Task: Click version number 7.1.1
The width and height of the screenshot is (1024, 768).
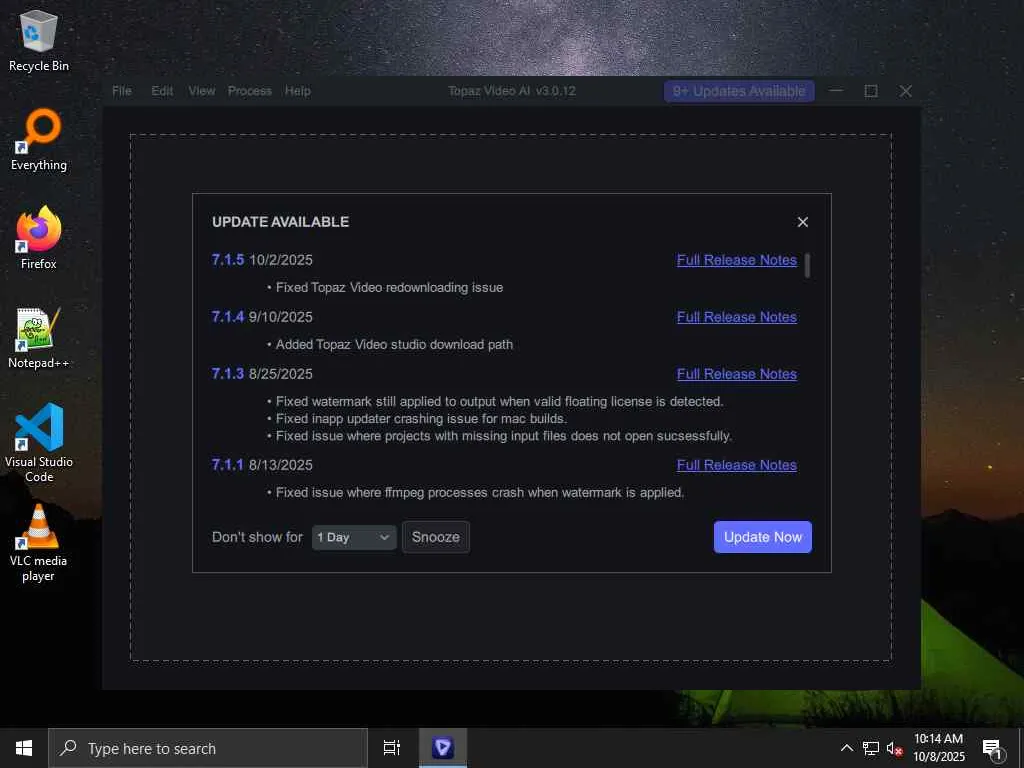Action: click(227, 465)
